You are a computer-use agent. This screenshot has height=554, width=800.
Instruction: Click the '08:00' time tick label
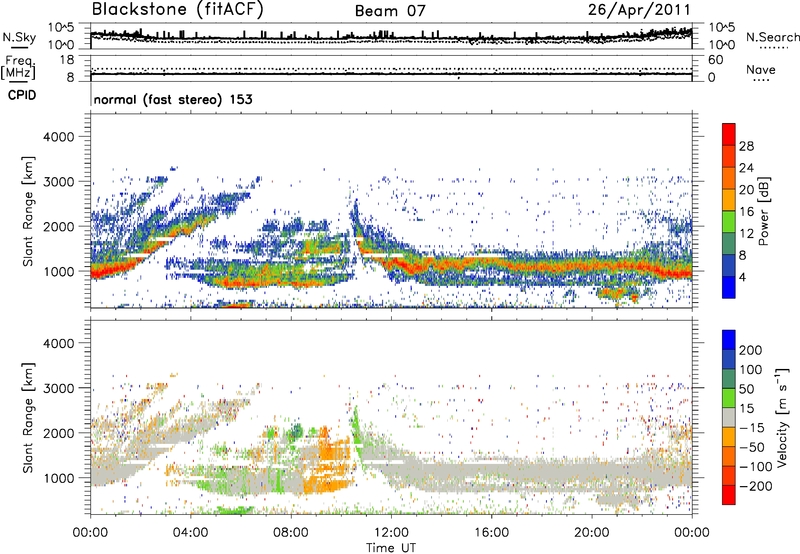[290, 533]
